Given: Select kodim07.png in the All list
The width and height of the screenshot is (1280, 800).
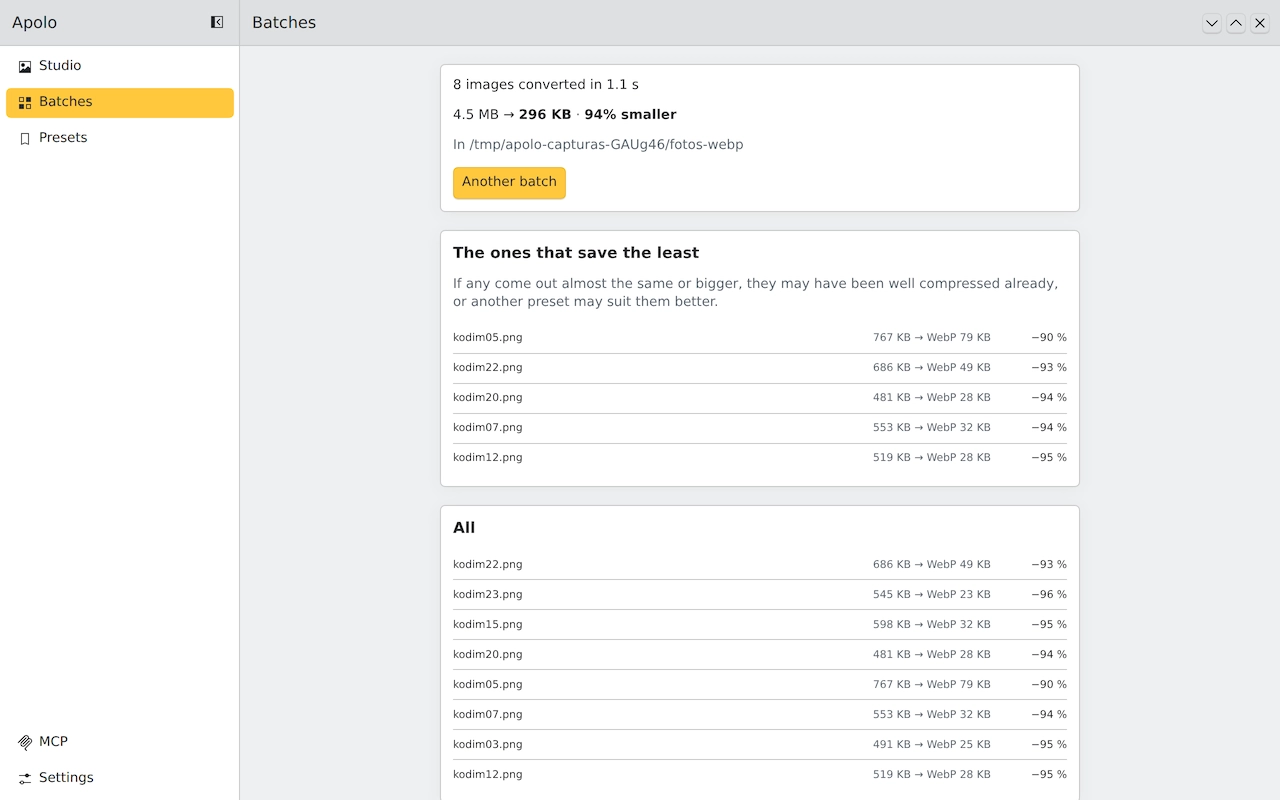Looking at the screenshot, I should click(760, 715).
